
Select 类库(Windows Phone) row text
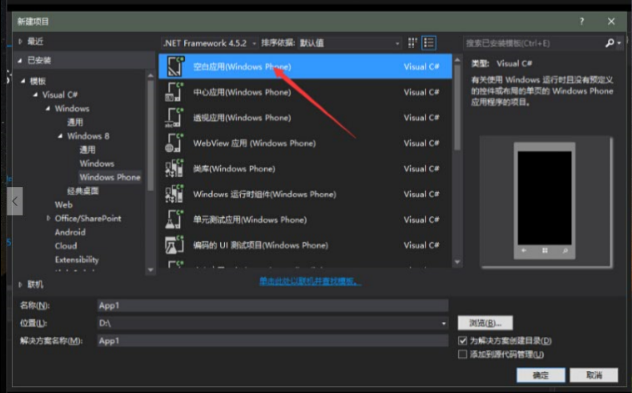234,168
